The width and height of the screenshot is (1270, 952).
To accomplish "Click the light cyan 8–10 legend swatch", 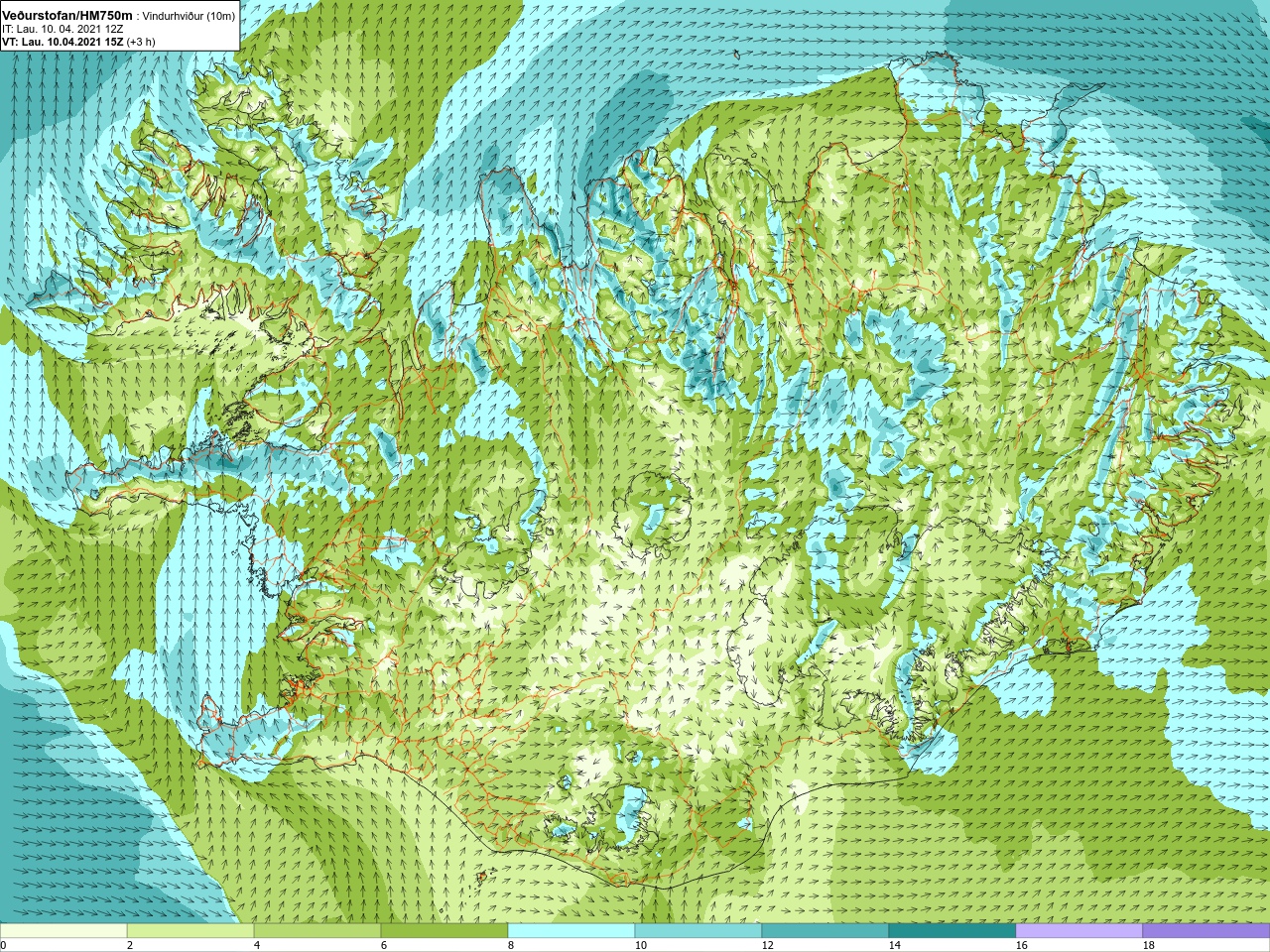I will (x=571, y=931).
